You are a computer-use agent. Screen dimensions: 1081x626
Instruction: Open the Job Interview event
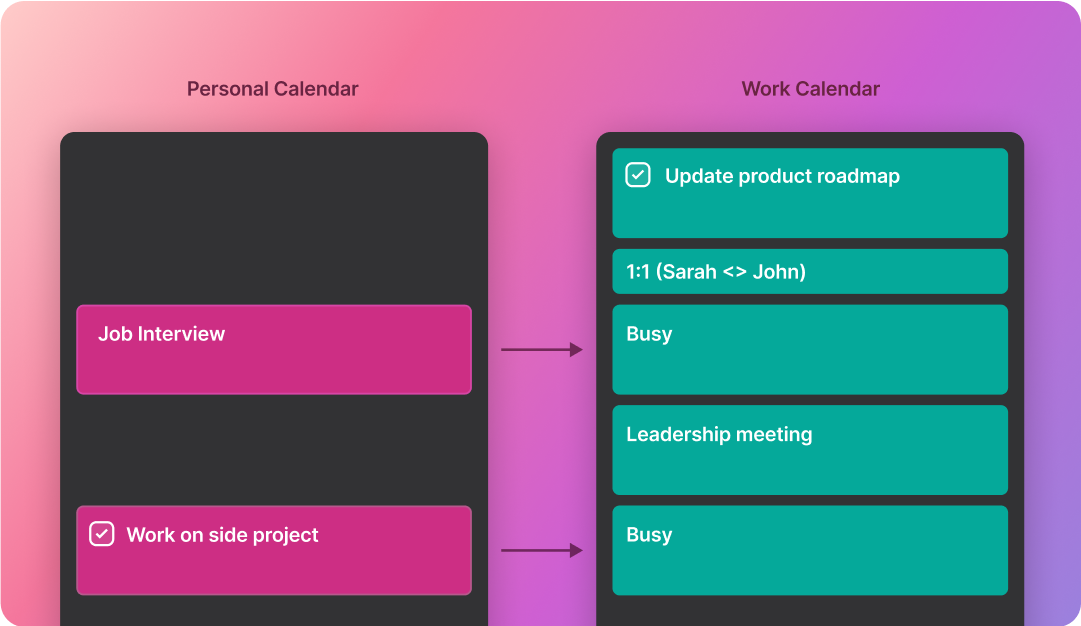click(x=274, y=350)
